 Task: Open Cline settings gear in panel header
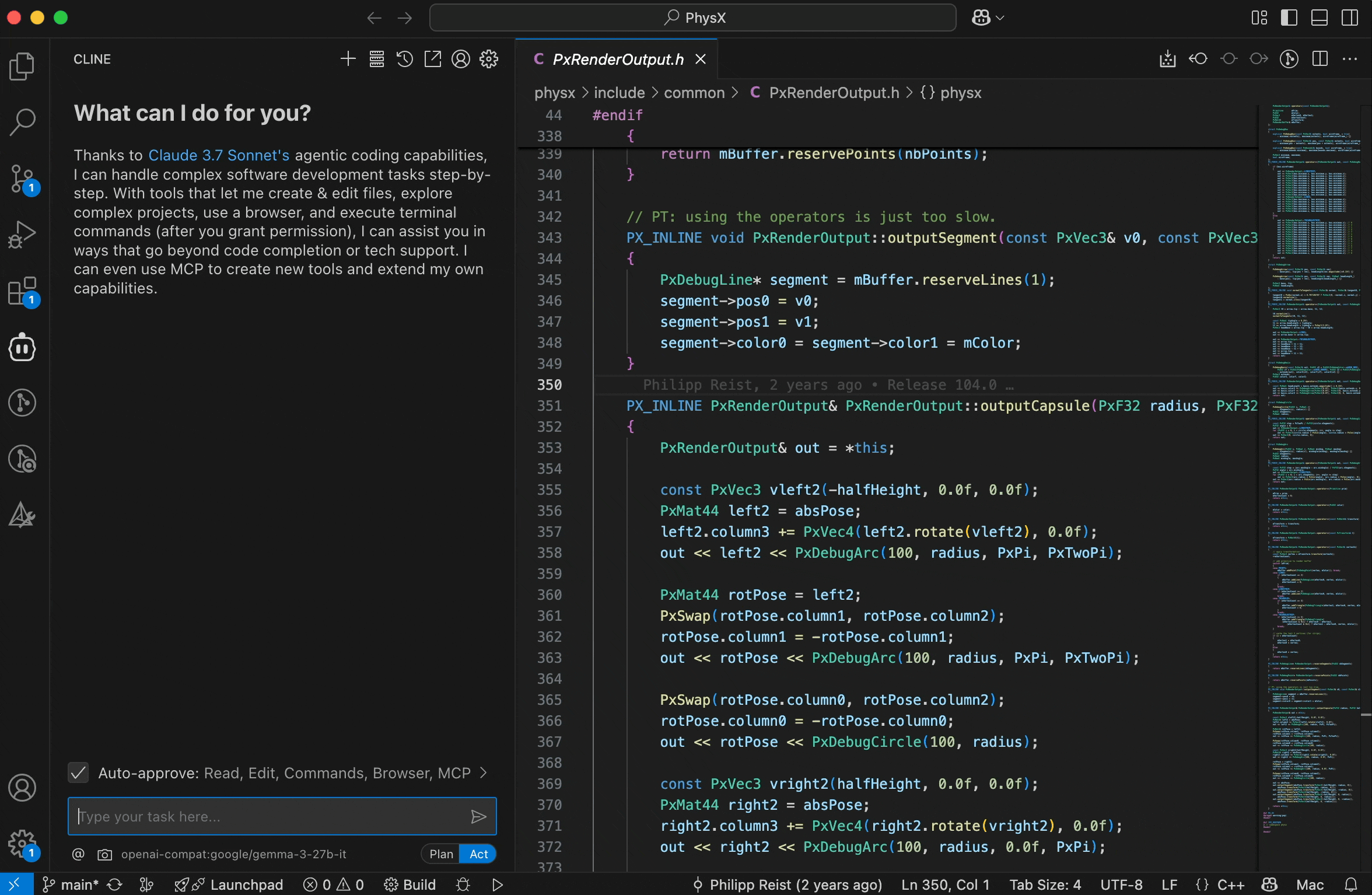tap(489, 59)
